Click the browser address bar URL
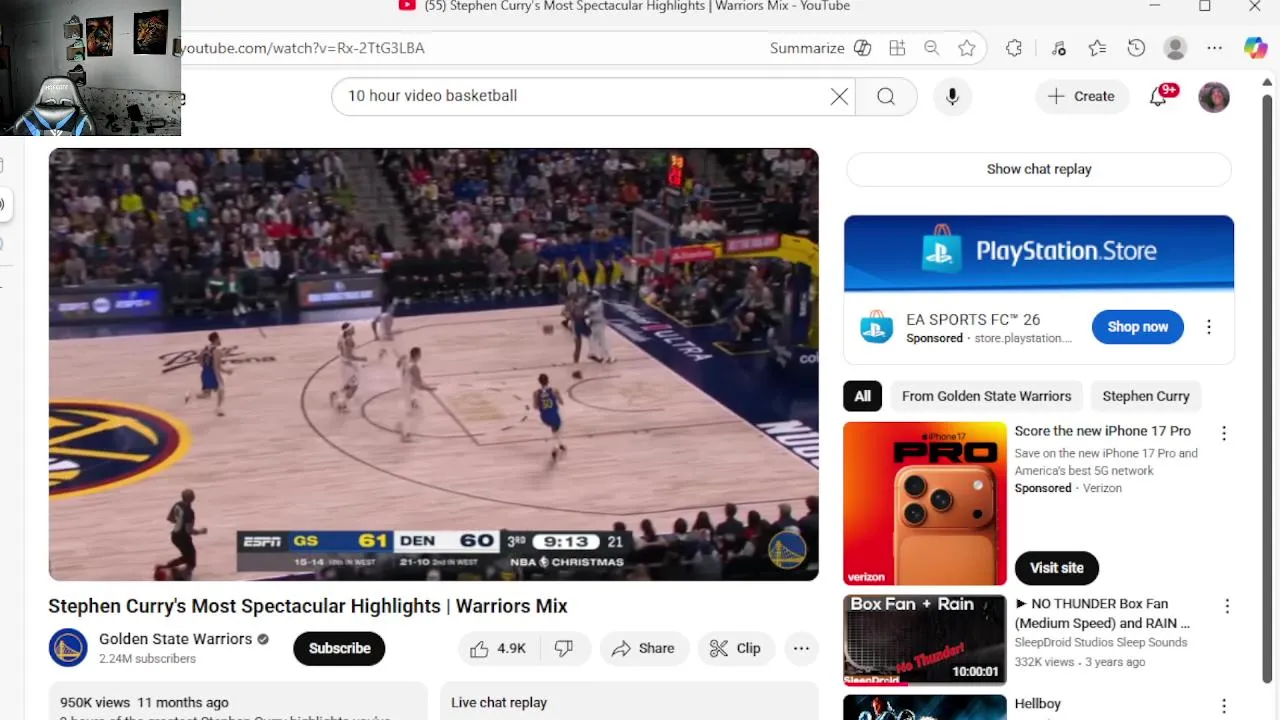 tap(302, 48)
